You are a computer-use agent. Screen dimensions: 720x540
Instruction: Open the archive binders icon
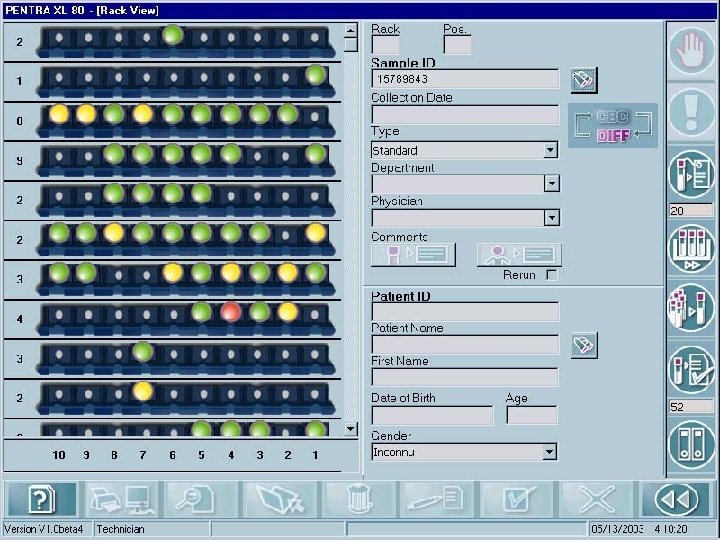coord(691,444)
